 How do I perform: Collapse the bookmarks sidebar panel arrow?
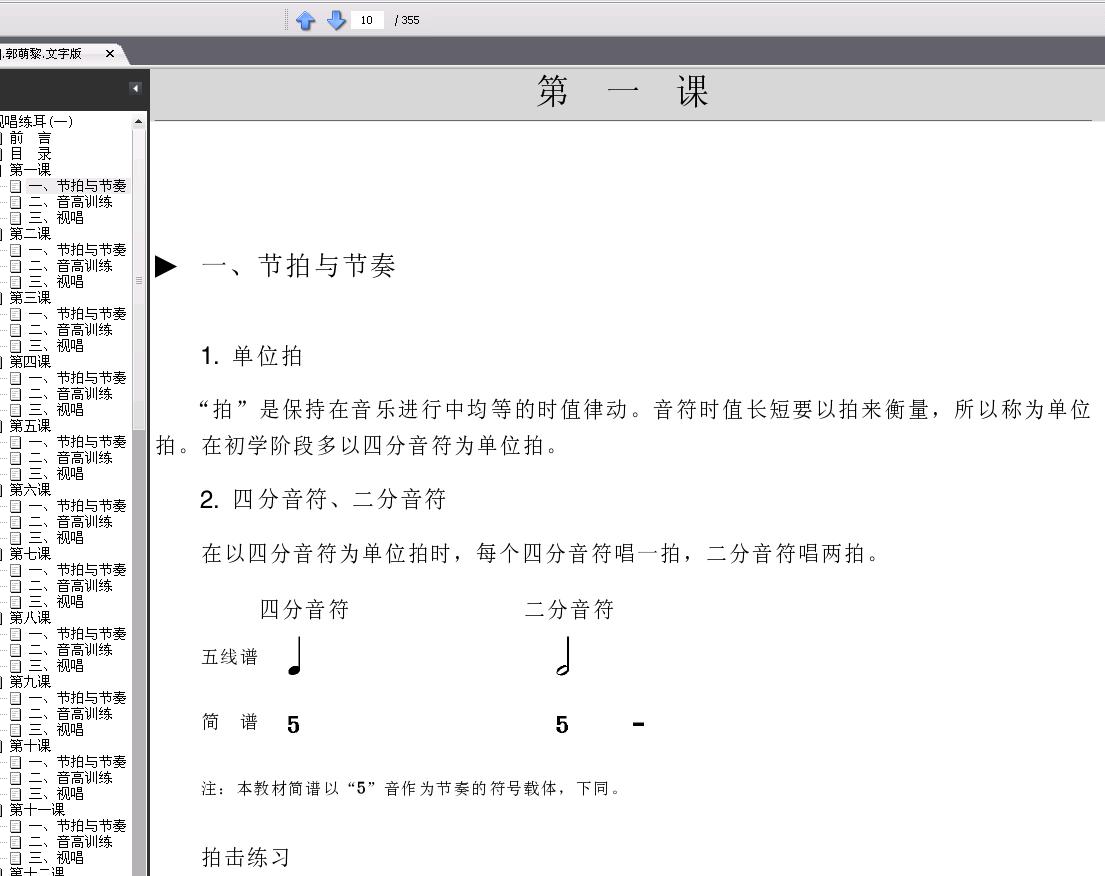pyautogui.click(x=135, y=88)
